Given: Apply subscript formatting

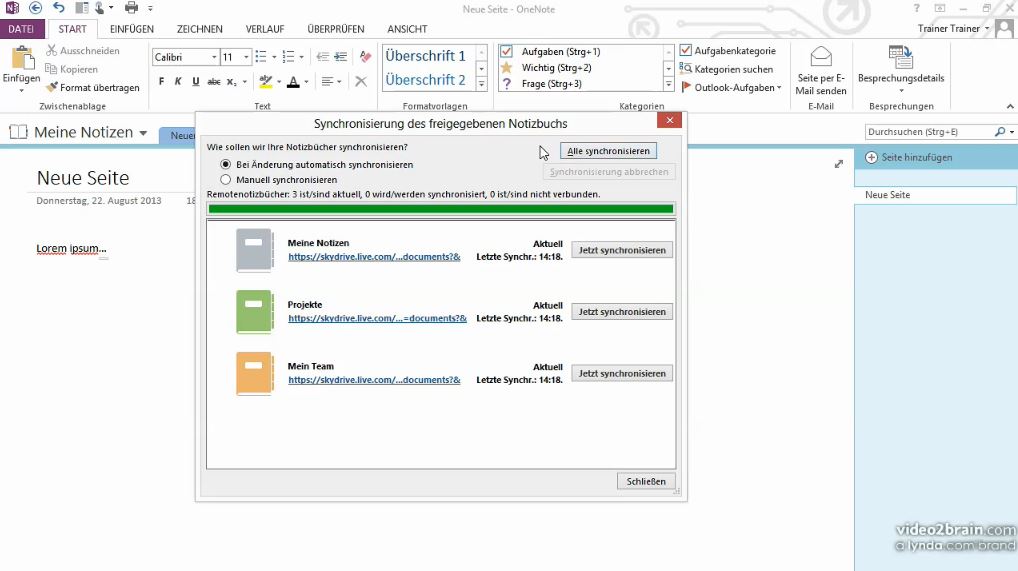Looking at the screenshot, I should tap(231, 81).
